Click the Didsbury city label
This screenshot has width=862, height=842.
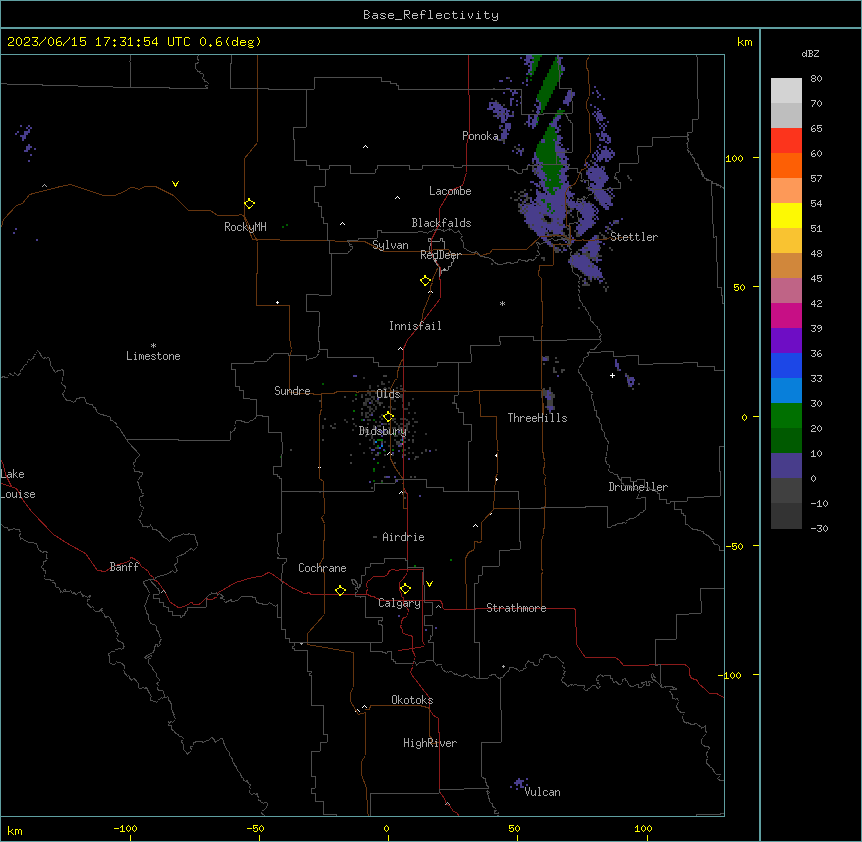point(383,431)
